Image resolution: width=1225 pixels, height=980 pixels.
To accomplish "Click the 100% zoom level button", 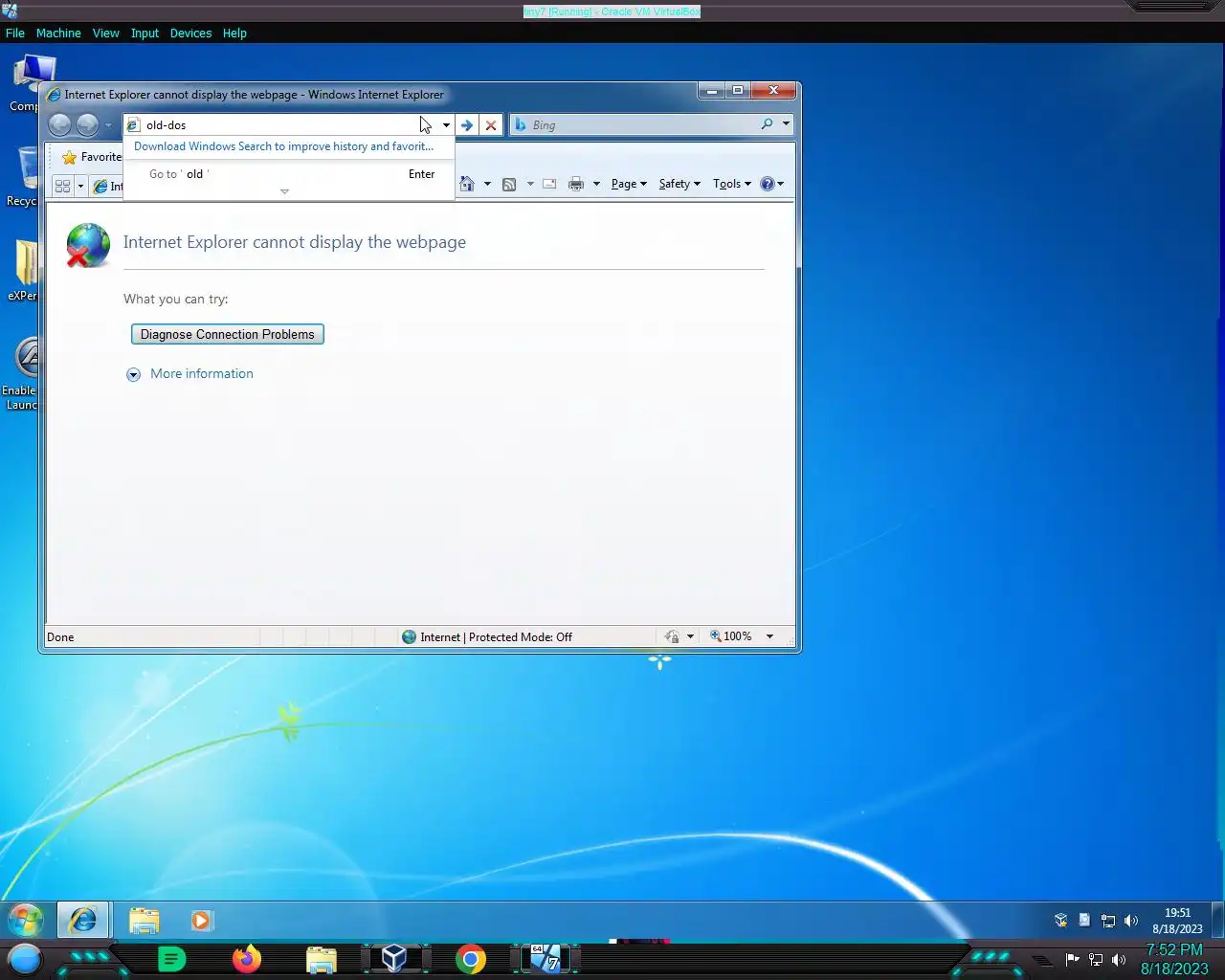I will [731, 636].
